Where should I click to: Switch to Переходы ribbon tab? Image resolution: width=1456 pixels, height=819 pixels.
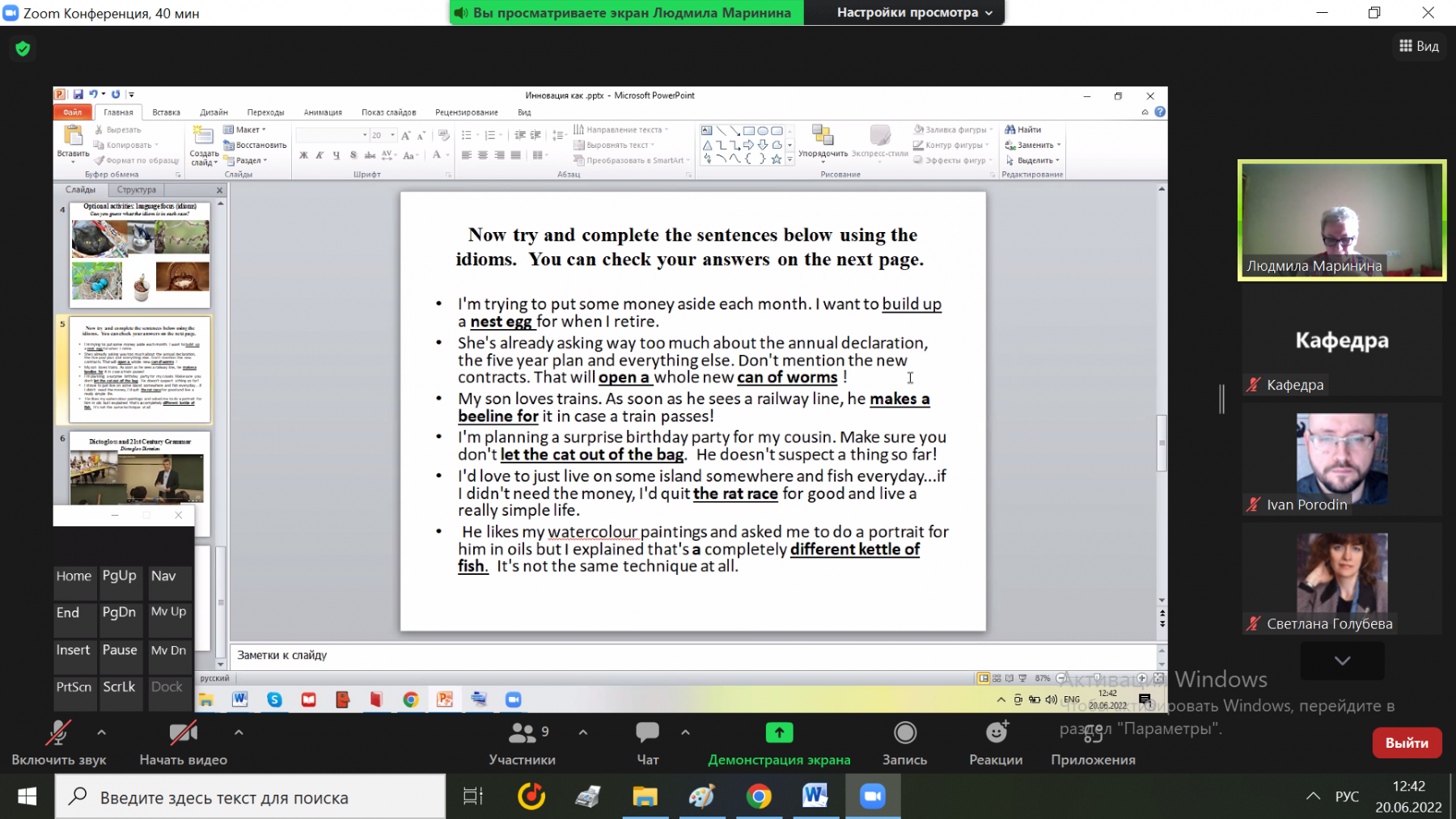(x=265, y=112)
